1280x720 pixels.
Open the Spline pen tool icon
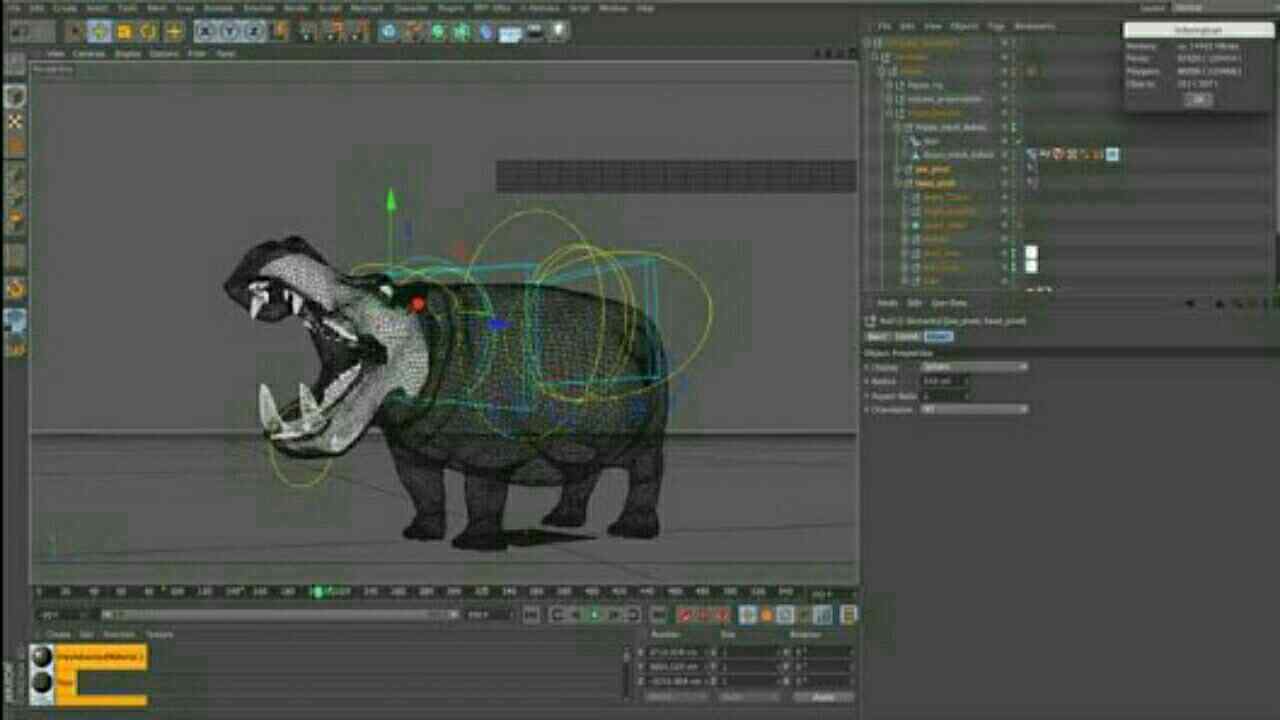413,31
